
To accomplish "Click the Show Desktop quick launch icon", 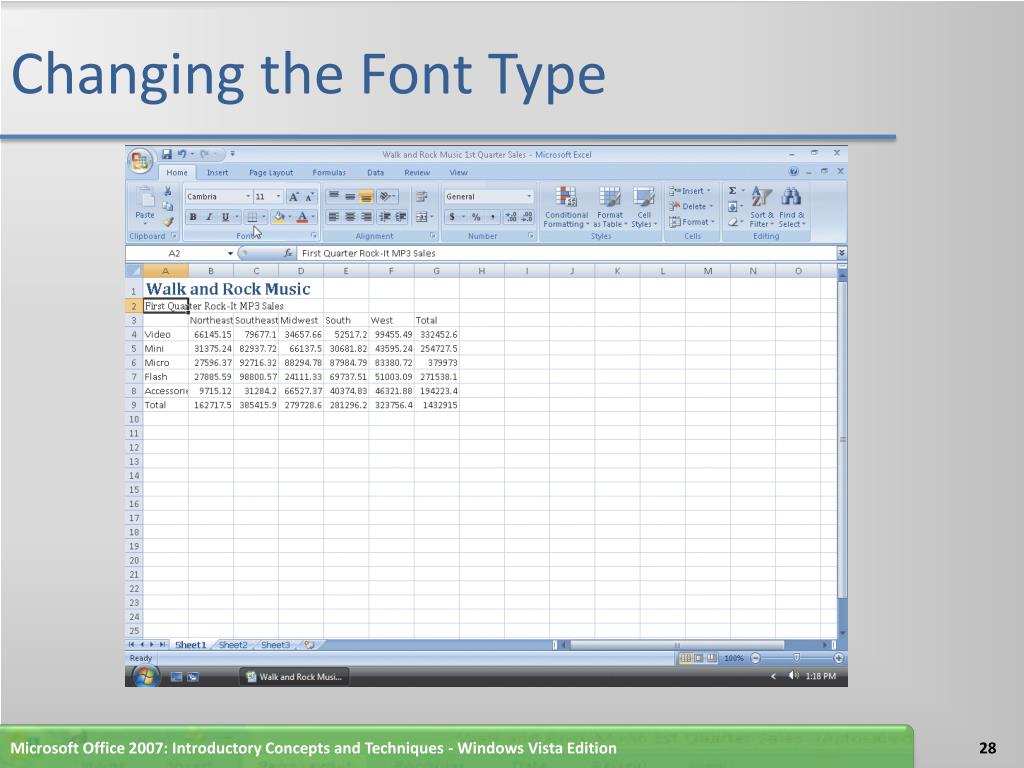I will click(176, 677).
